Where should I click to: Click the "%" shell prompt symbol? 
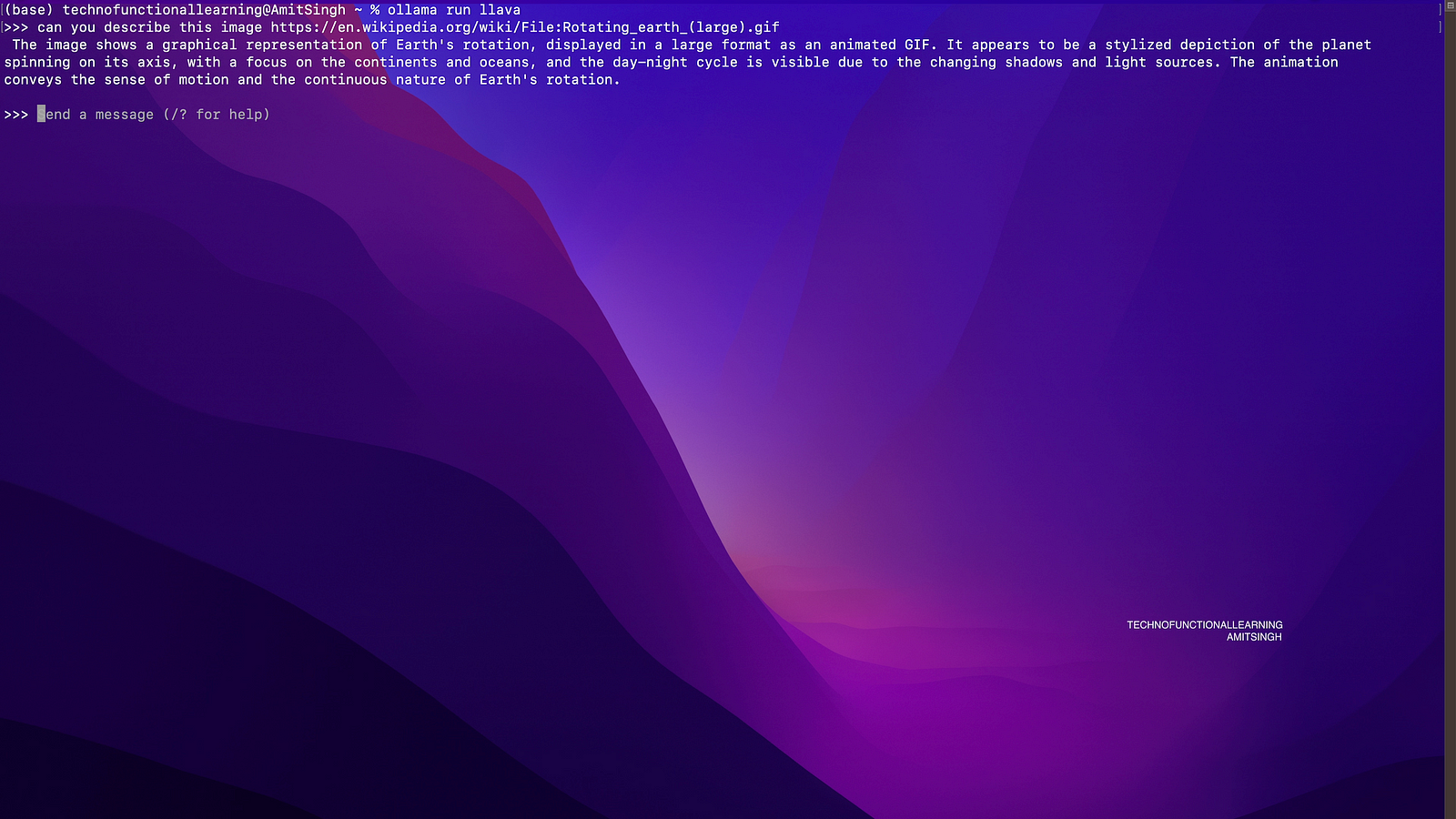tap(375, 10)
